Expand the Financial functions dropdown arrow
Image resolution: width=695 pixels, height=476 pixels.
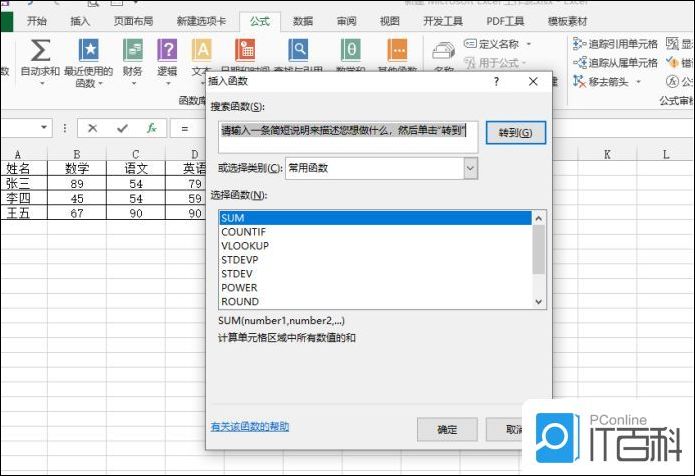(x=133, y=84)
